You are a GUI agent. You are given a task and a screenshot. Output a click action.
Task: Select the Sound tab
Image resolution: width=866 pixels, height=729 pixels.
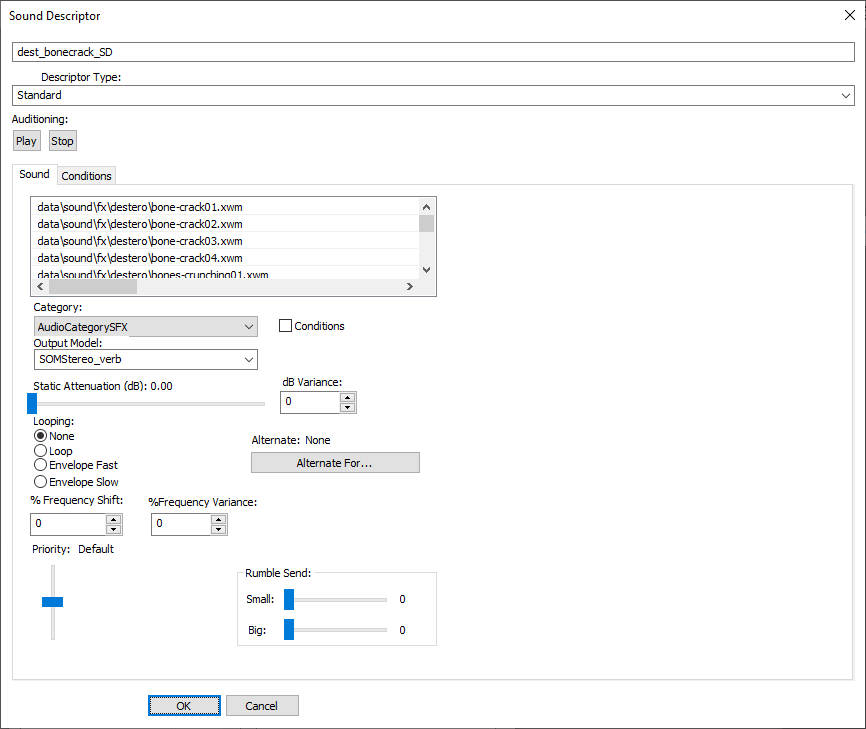[34, 174]
